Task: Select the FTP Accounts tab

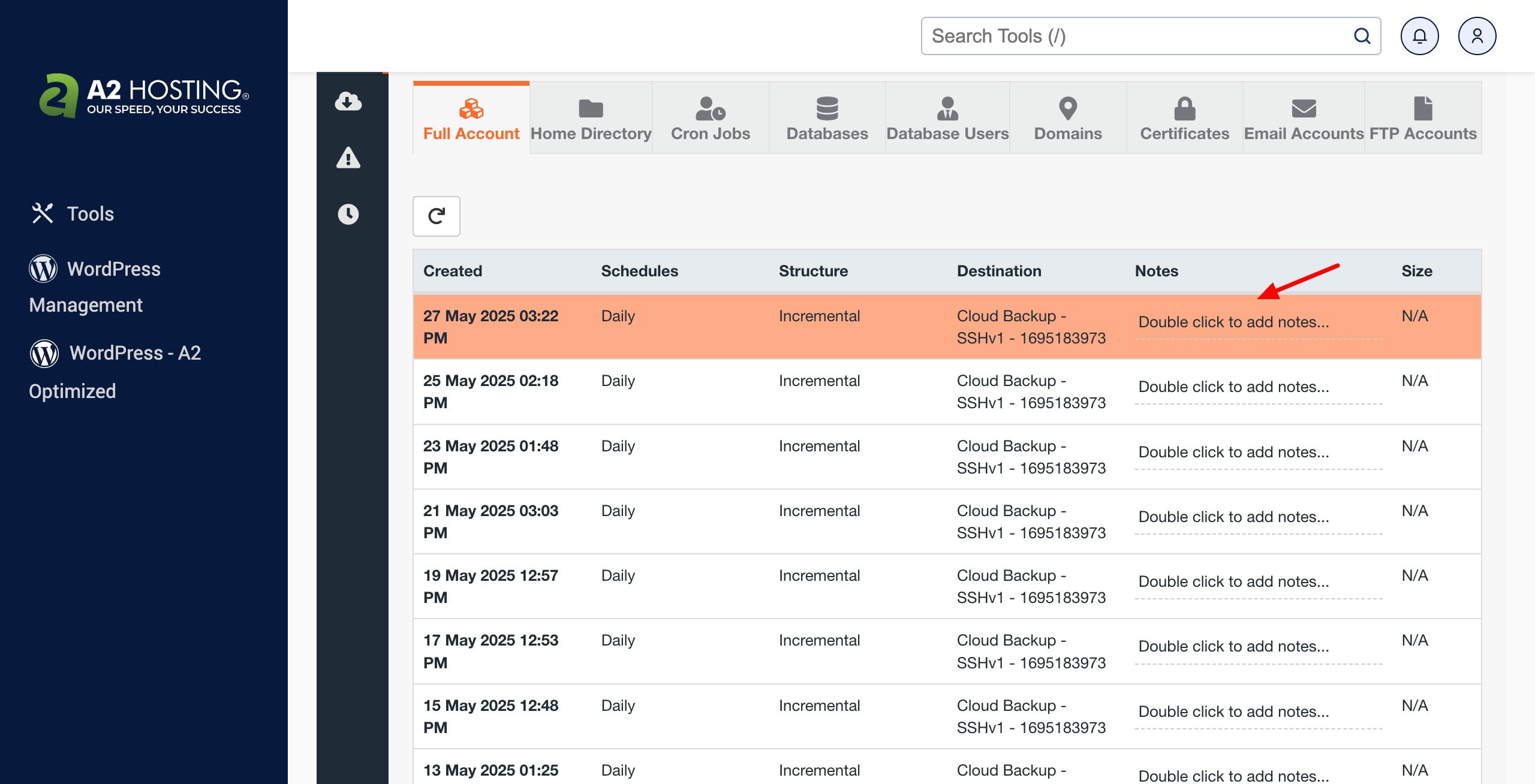Action: [1422, 119]
